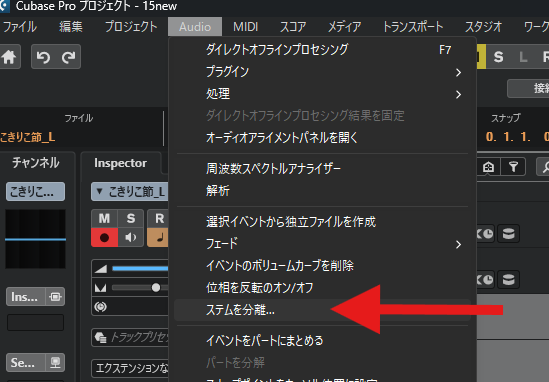The width and height of the screenshot is (549, 382).
Task: Adjust the blue track volume slider
Action: point(140,269)
